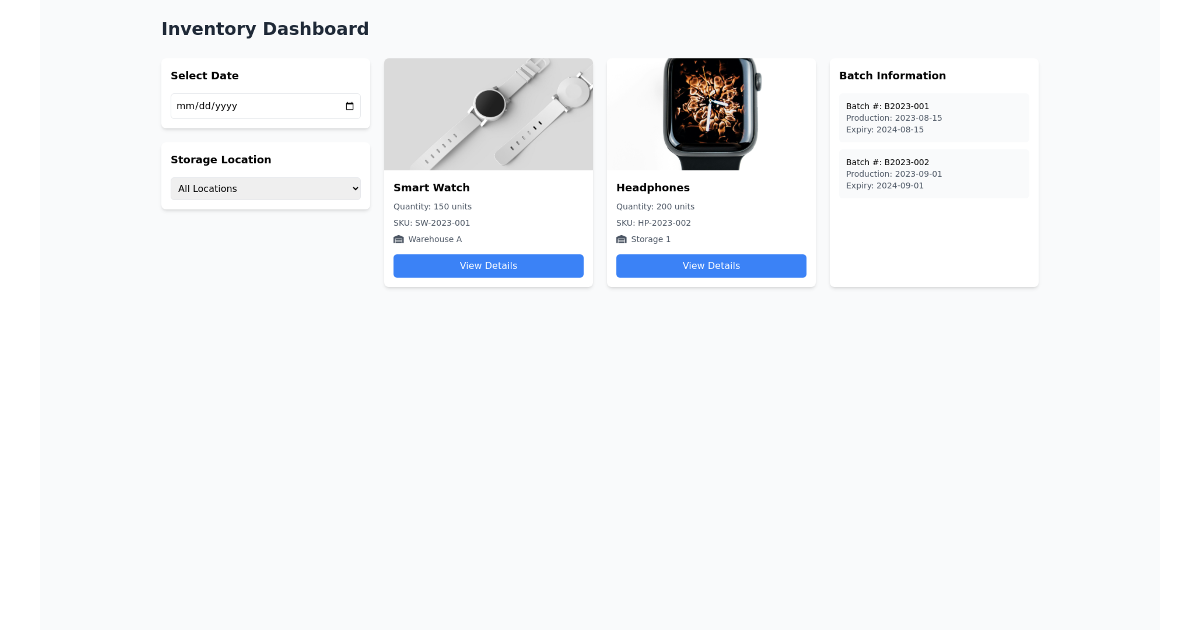
Task: Click the Quantity 200 units text
Action: (x=655, y=206)
